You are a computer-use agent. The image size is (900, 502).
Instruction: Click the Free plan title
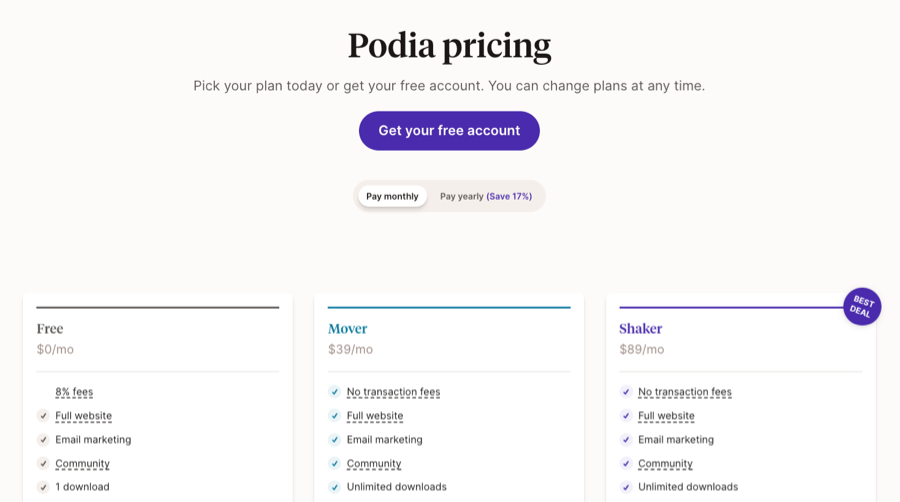[x=50, y=329]
